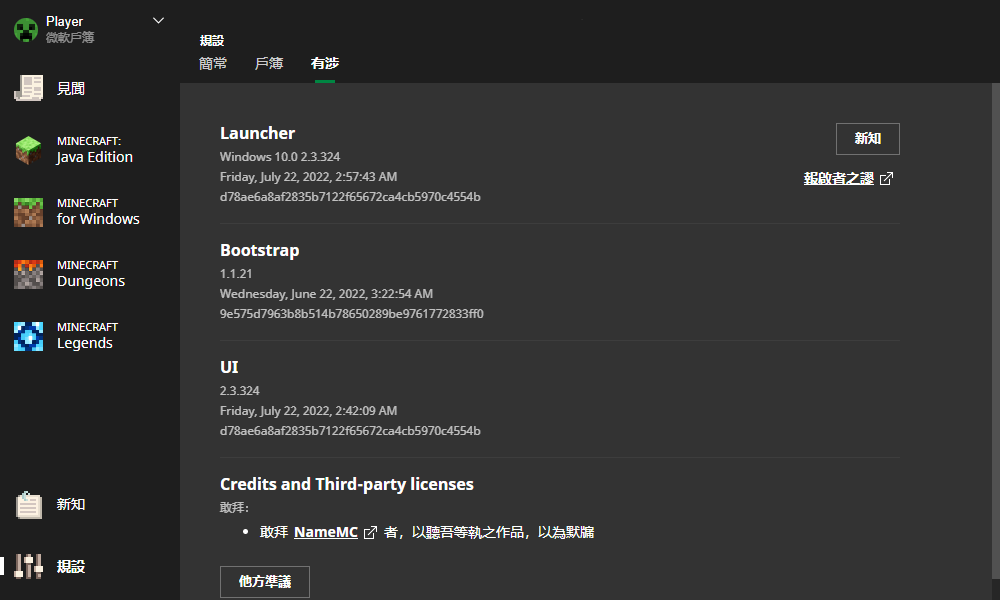Select the Java Edition grass block icon
Image resolution: width=1000 pixels, height=600 pixels.
coord(29,150)
